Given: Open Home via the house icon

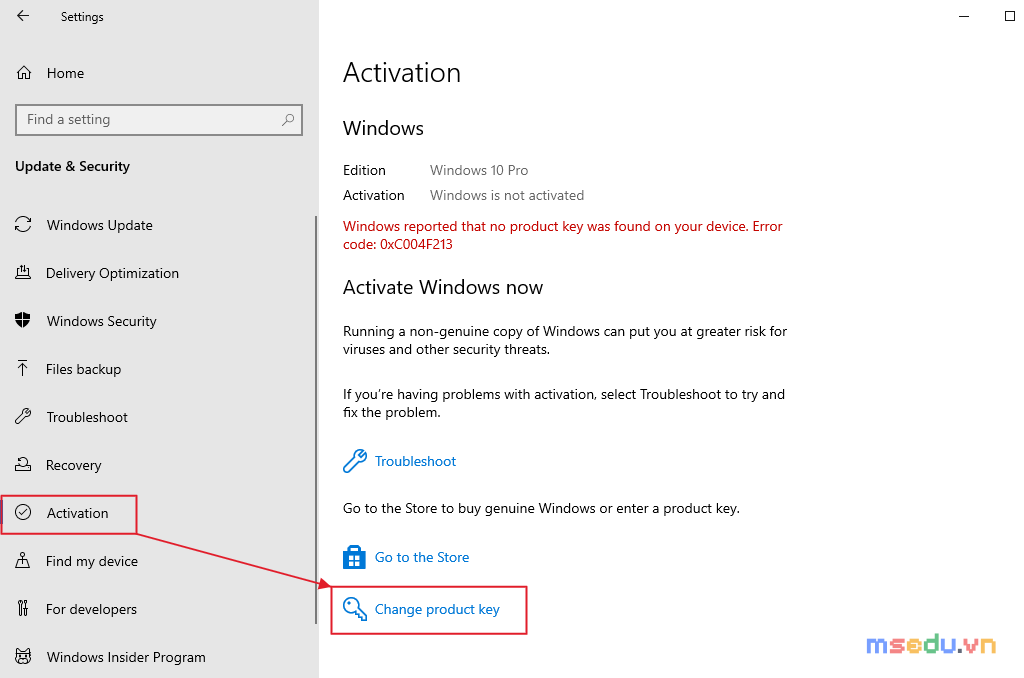Looking at the screenshot, I should [24, 73].
